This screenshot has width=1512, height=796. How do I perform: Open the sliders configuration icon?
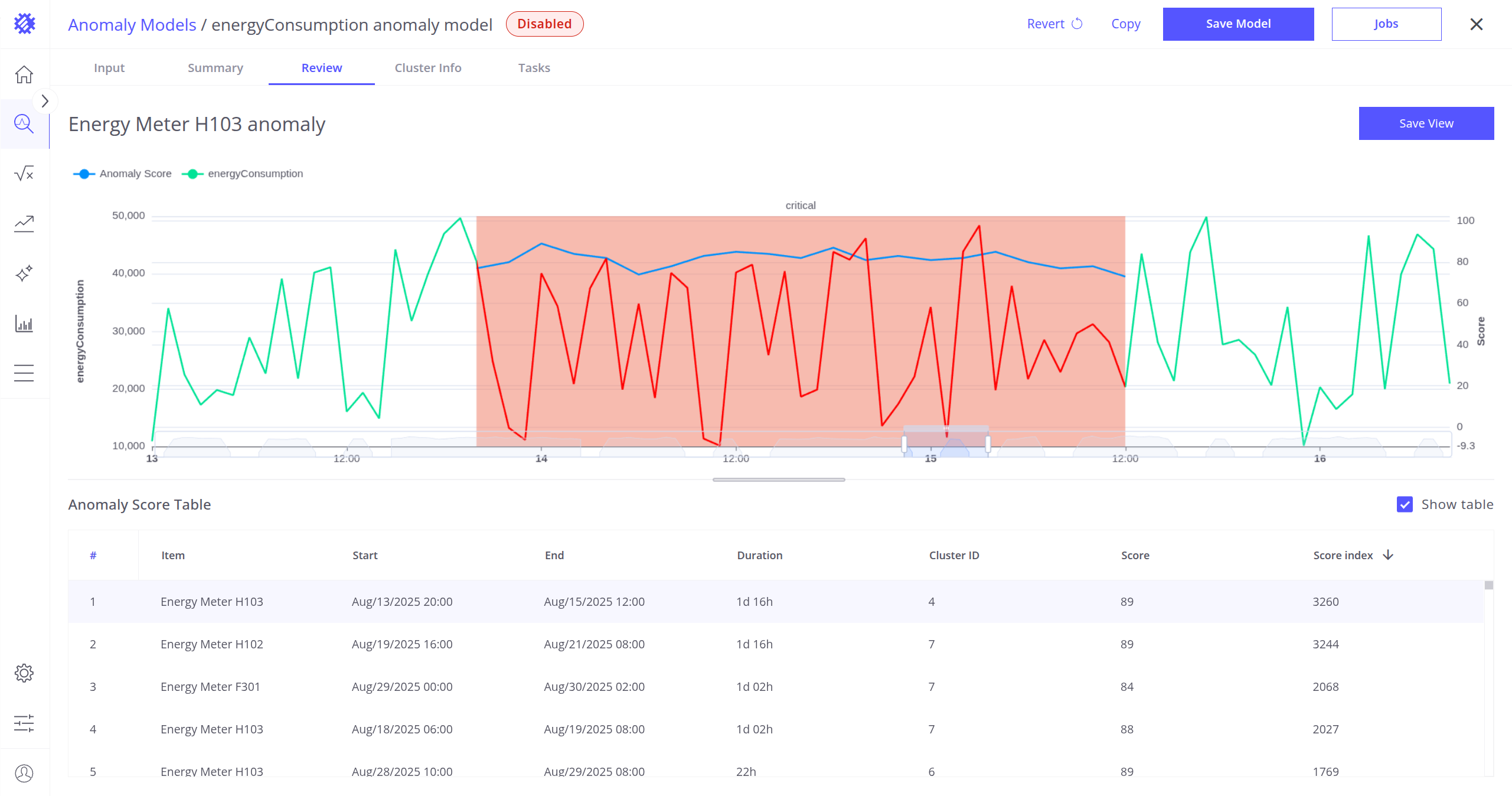24,723
